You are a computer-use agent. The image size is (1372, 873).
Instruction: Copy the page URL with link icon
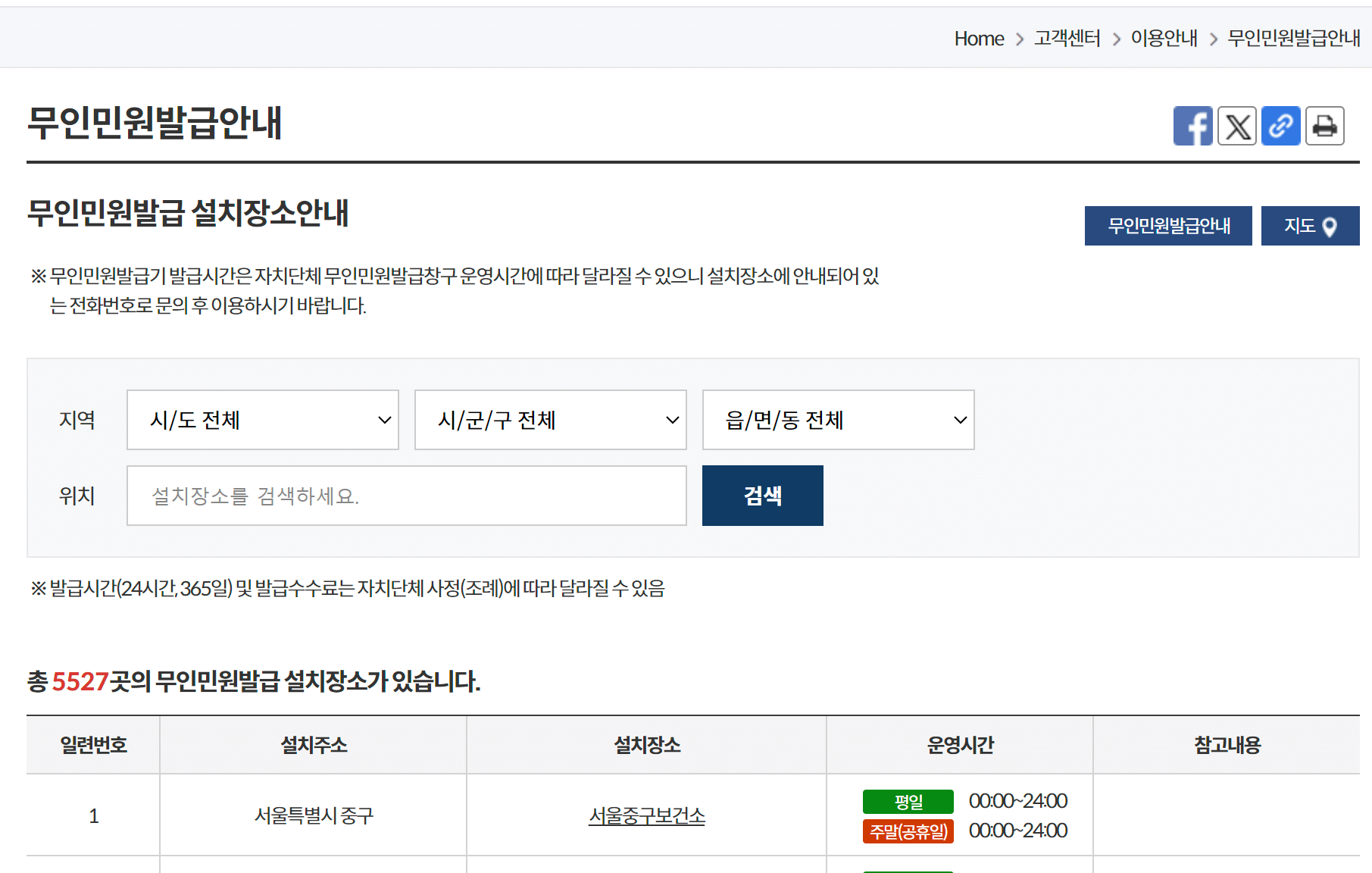tap(1281, 126)
